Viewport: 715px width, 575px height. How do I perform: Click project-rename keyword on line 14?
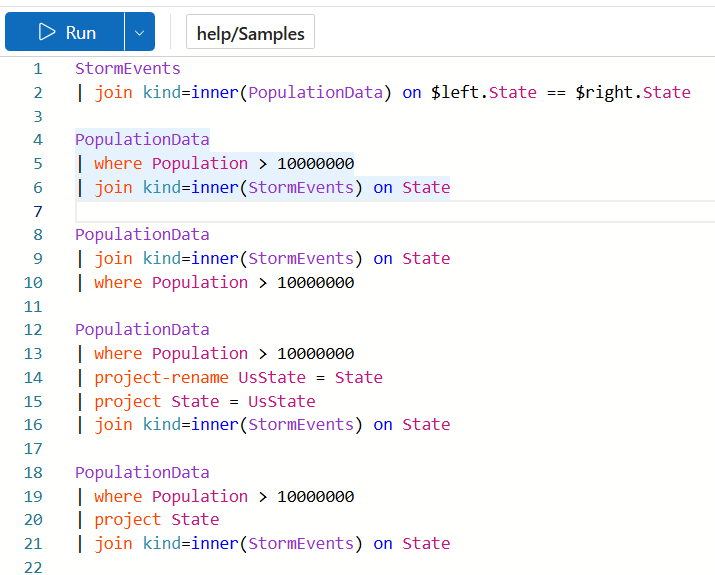click(x=161, y=378)
